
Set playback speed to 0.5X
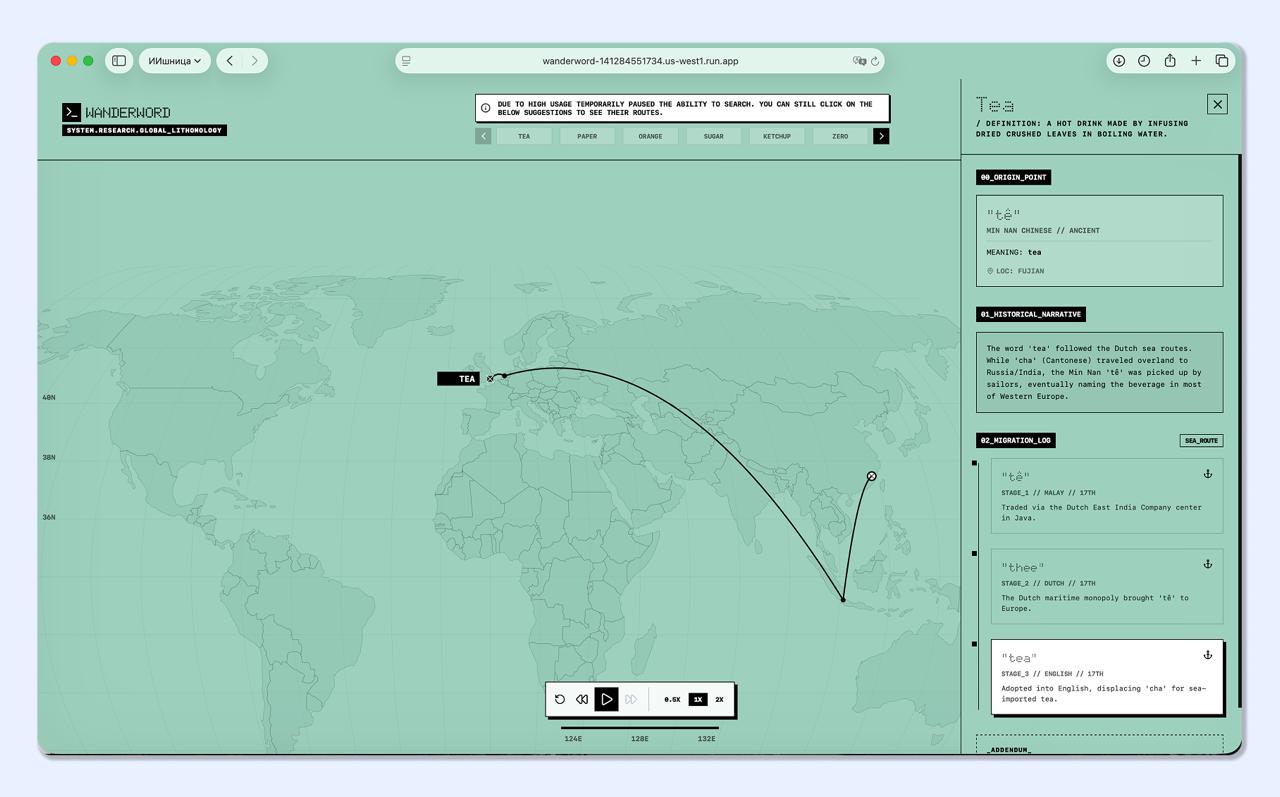(672, 700)
